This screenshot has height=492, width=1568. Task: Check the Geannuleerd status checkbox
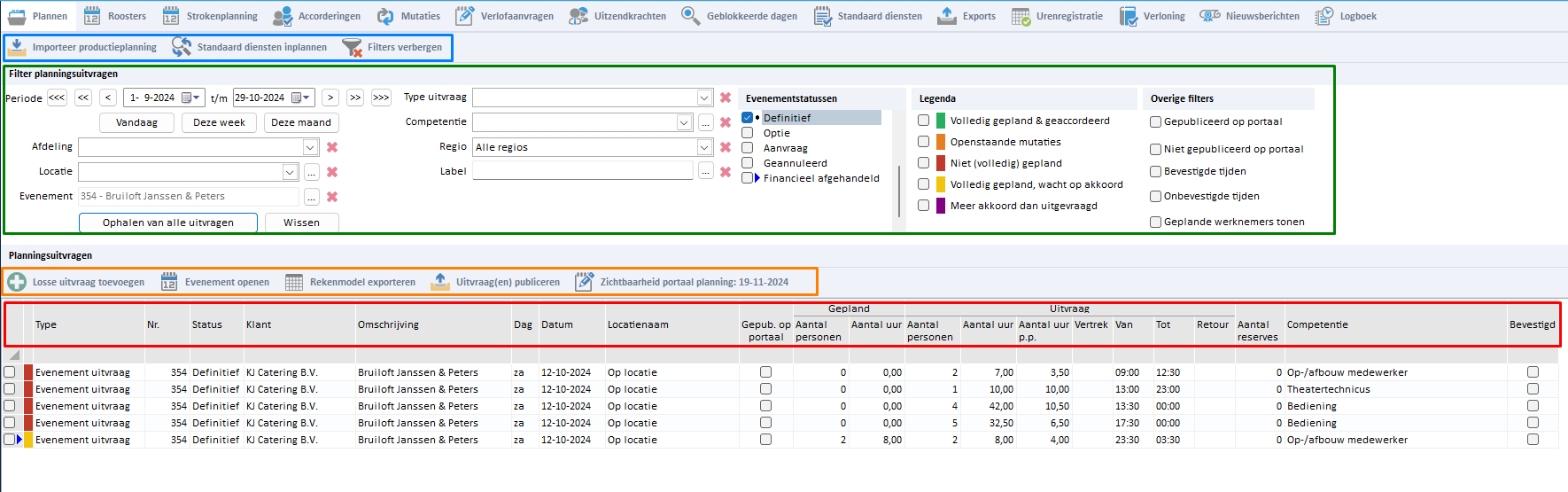(x=748, y=163)
